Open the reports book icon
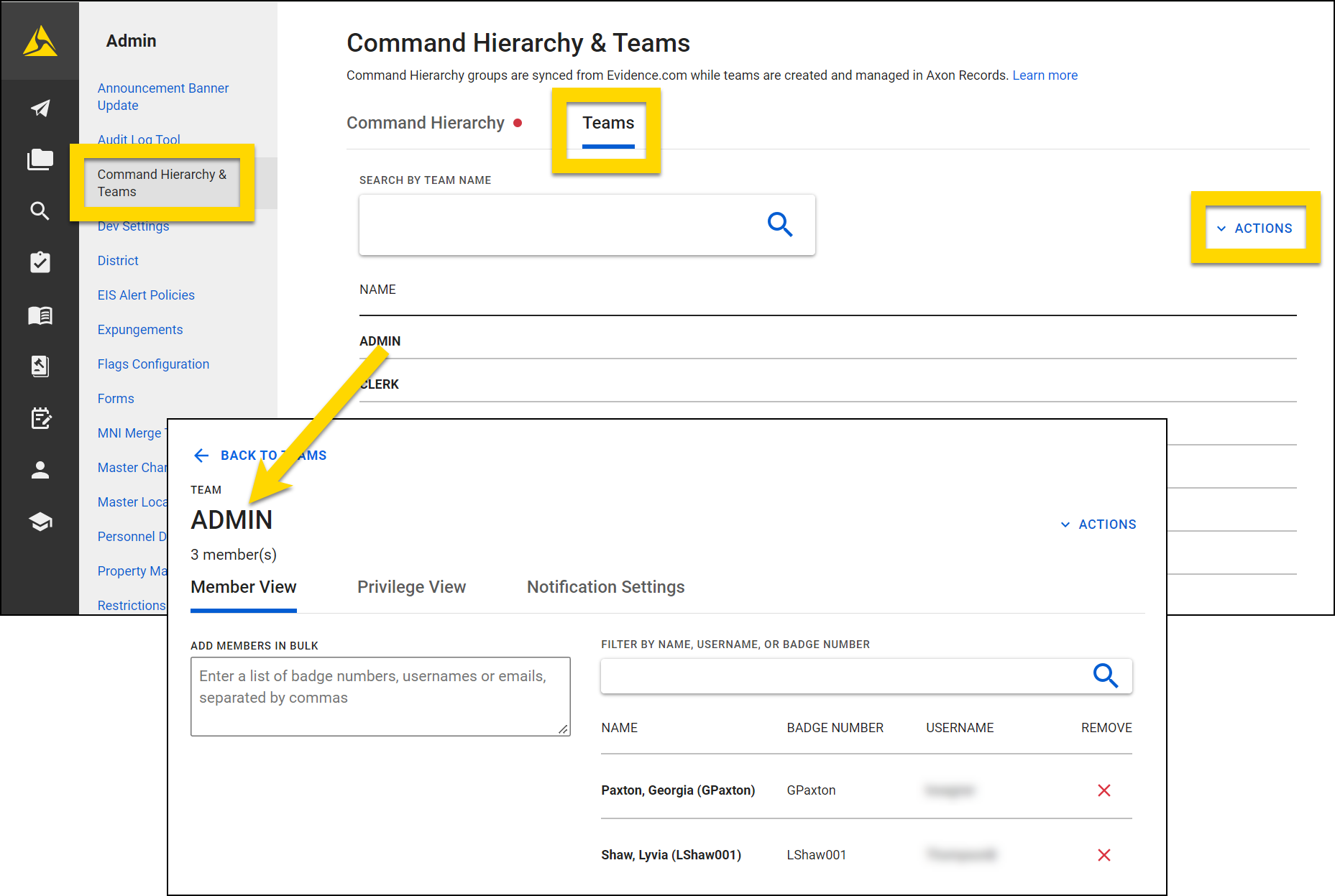The width and height of the screenshot is (1335, 896). pyautogui.click(x=40, y=315)
